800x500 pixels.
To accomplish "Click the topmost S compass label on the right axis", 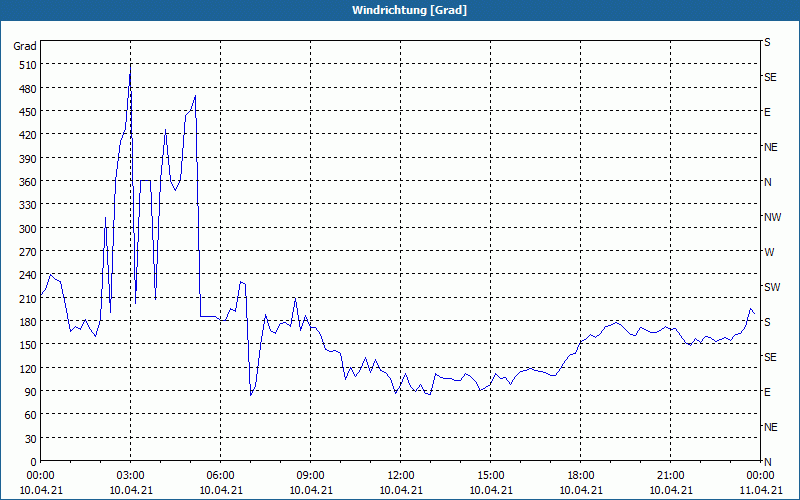I will (767, 42).
